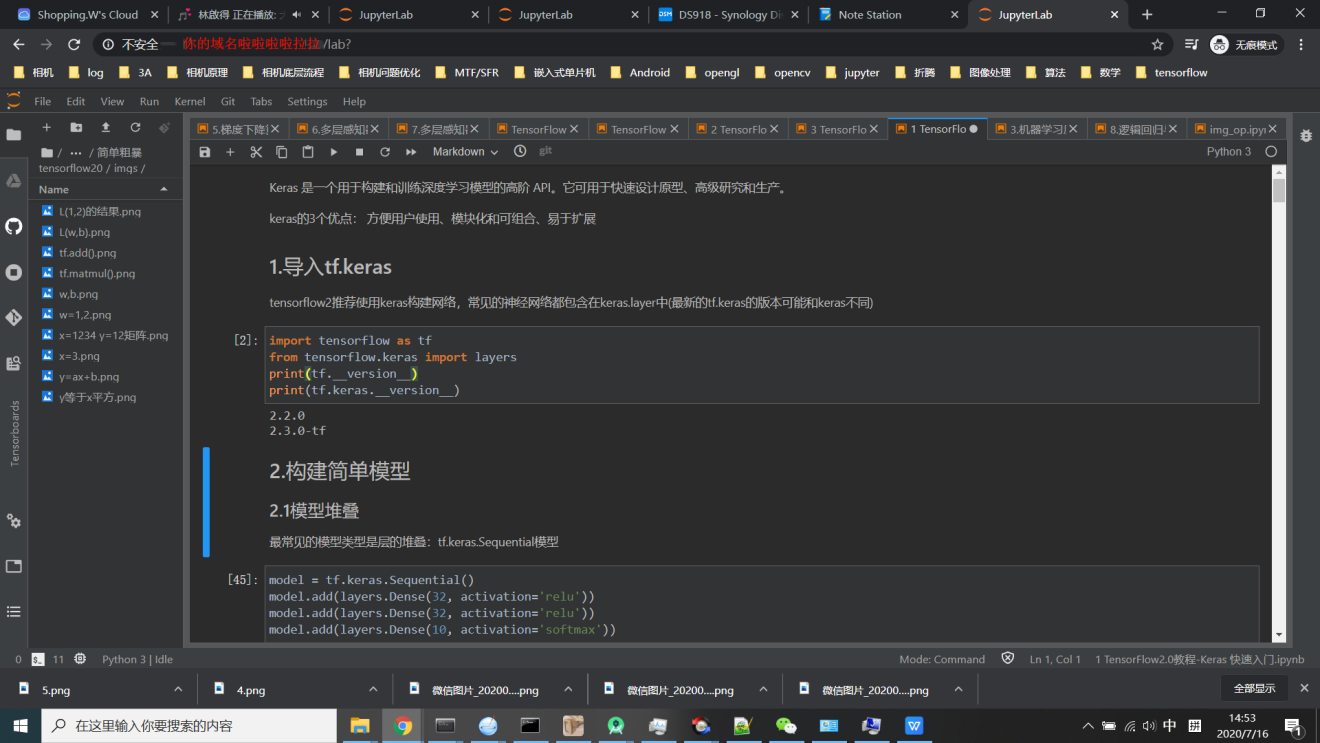Cut selected cells with the scissors icon
1320x743 pixels.
[255, 151]
